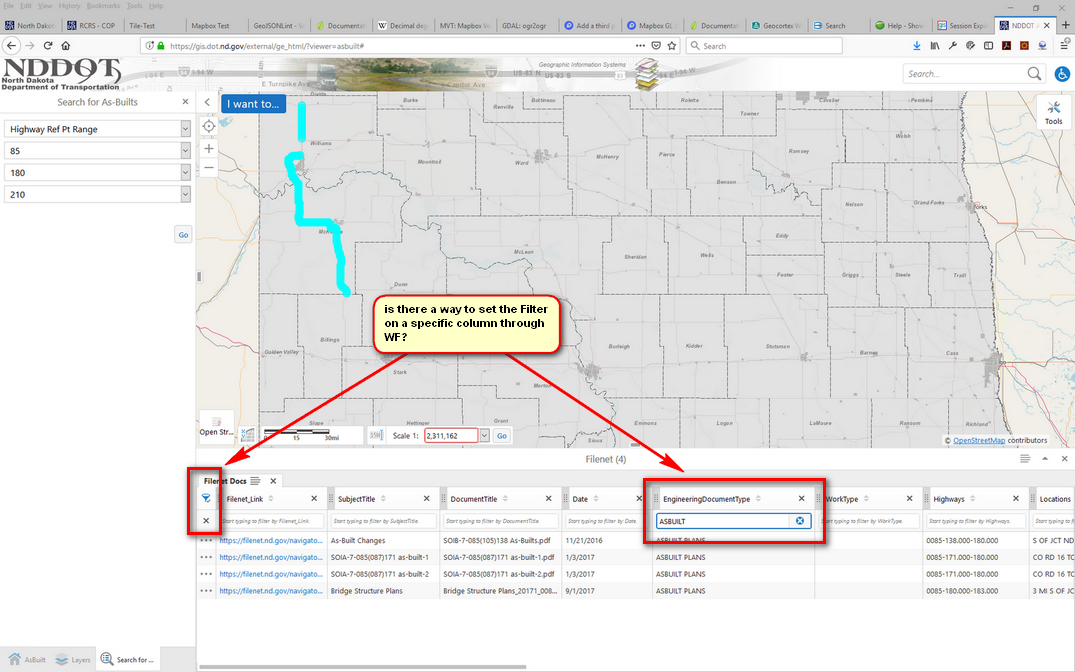Close the Filenet results panel
The width and height of the screenshot is (1075, 672).
[x=1065, y=459]
